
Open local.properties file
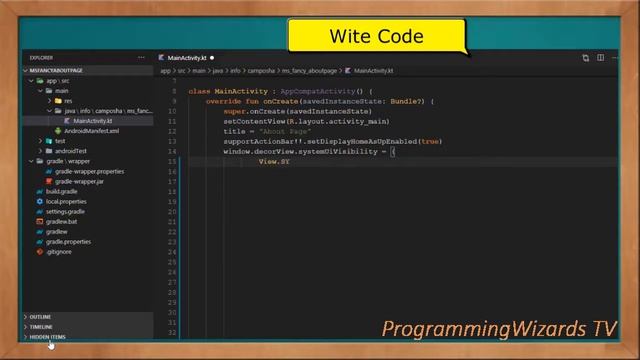pyautogui.click(x=66, y=202)
